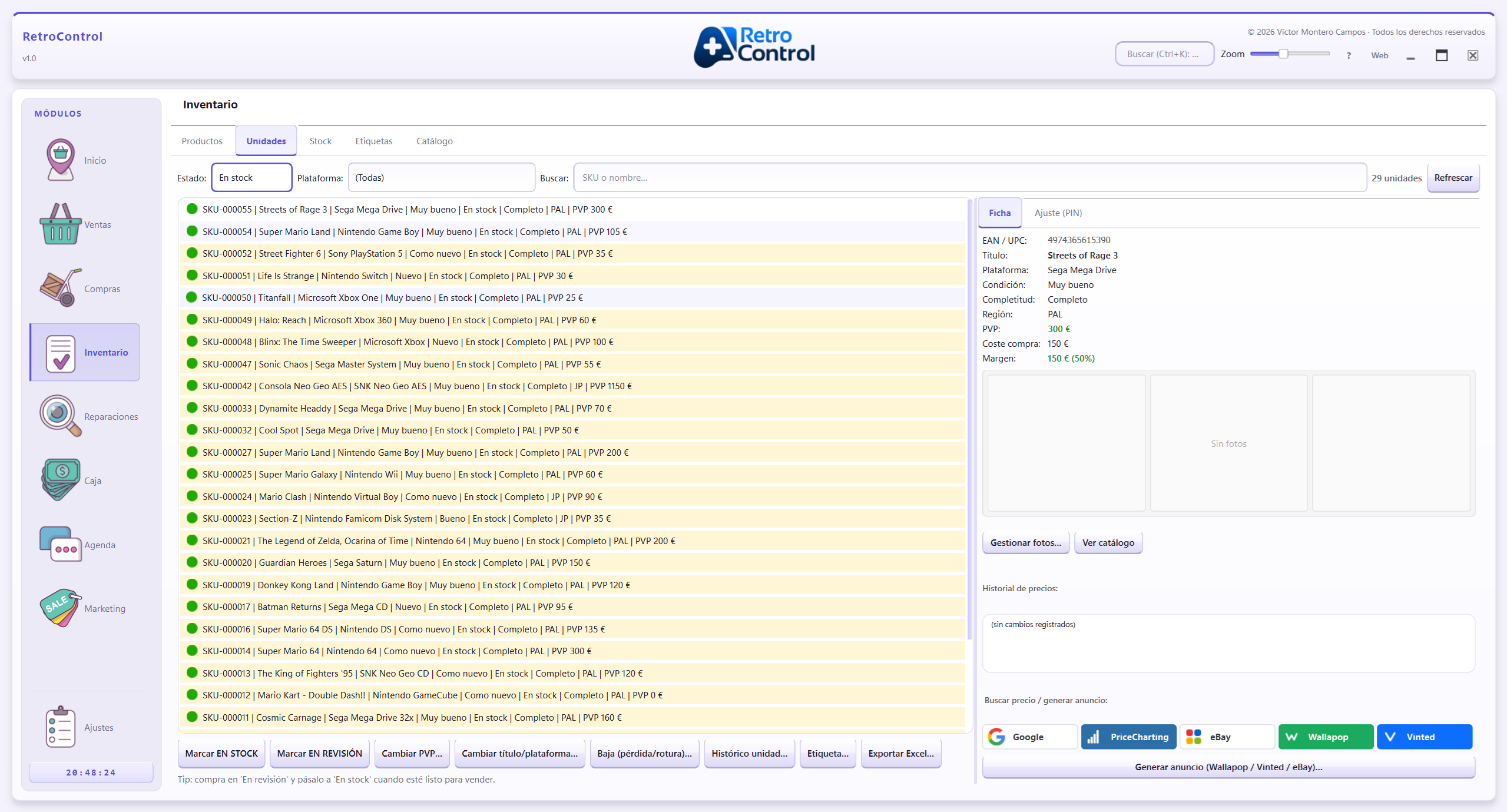Search price on PriceCharting

(1128, 737)
